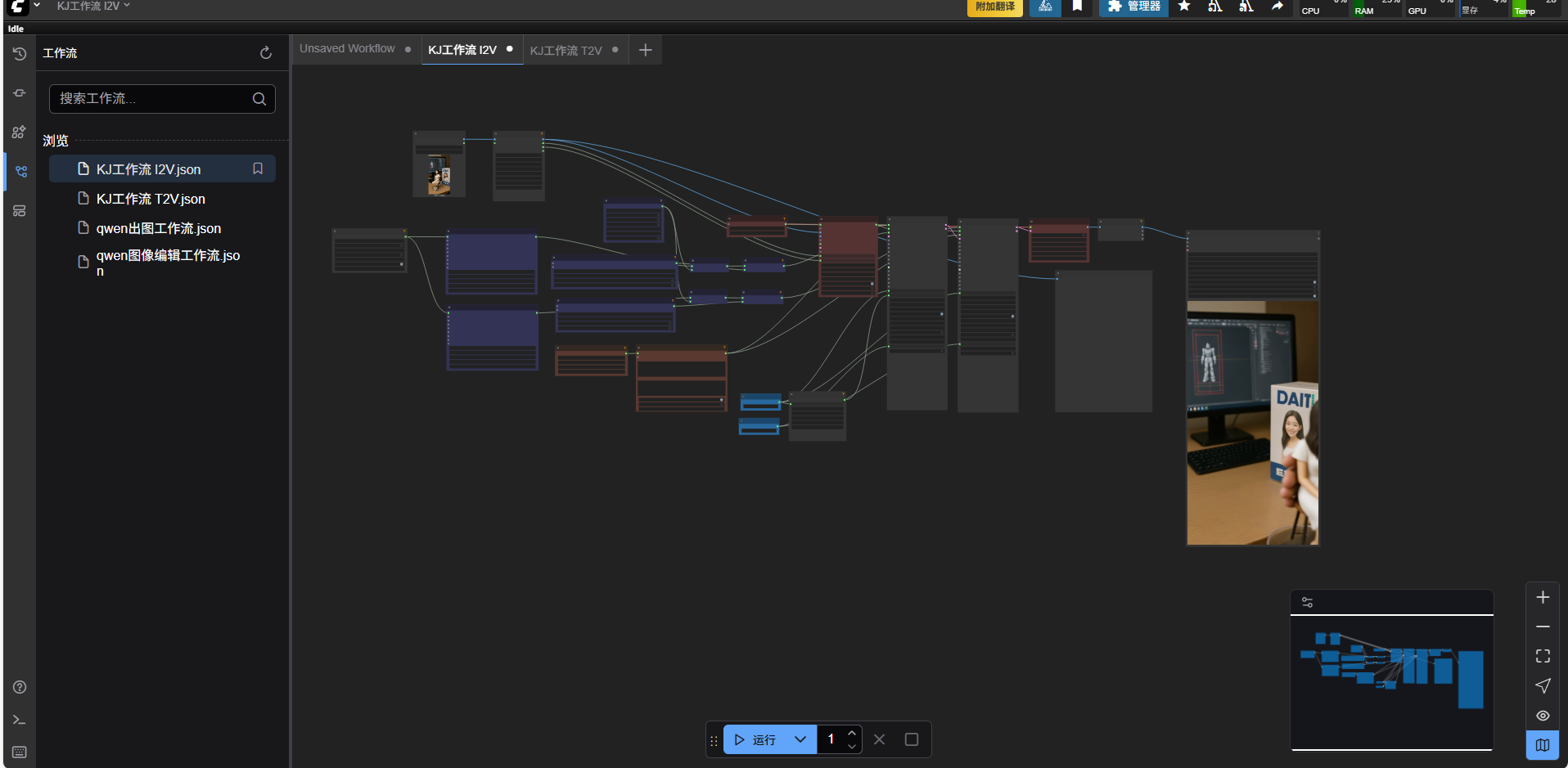
Task: Open the node library sidebar icon
Action: click(20, 93)
